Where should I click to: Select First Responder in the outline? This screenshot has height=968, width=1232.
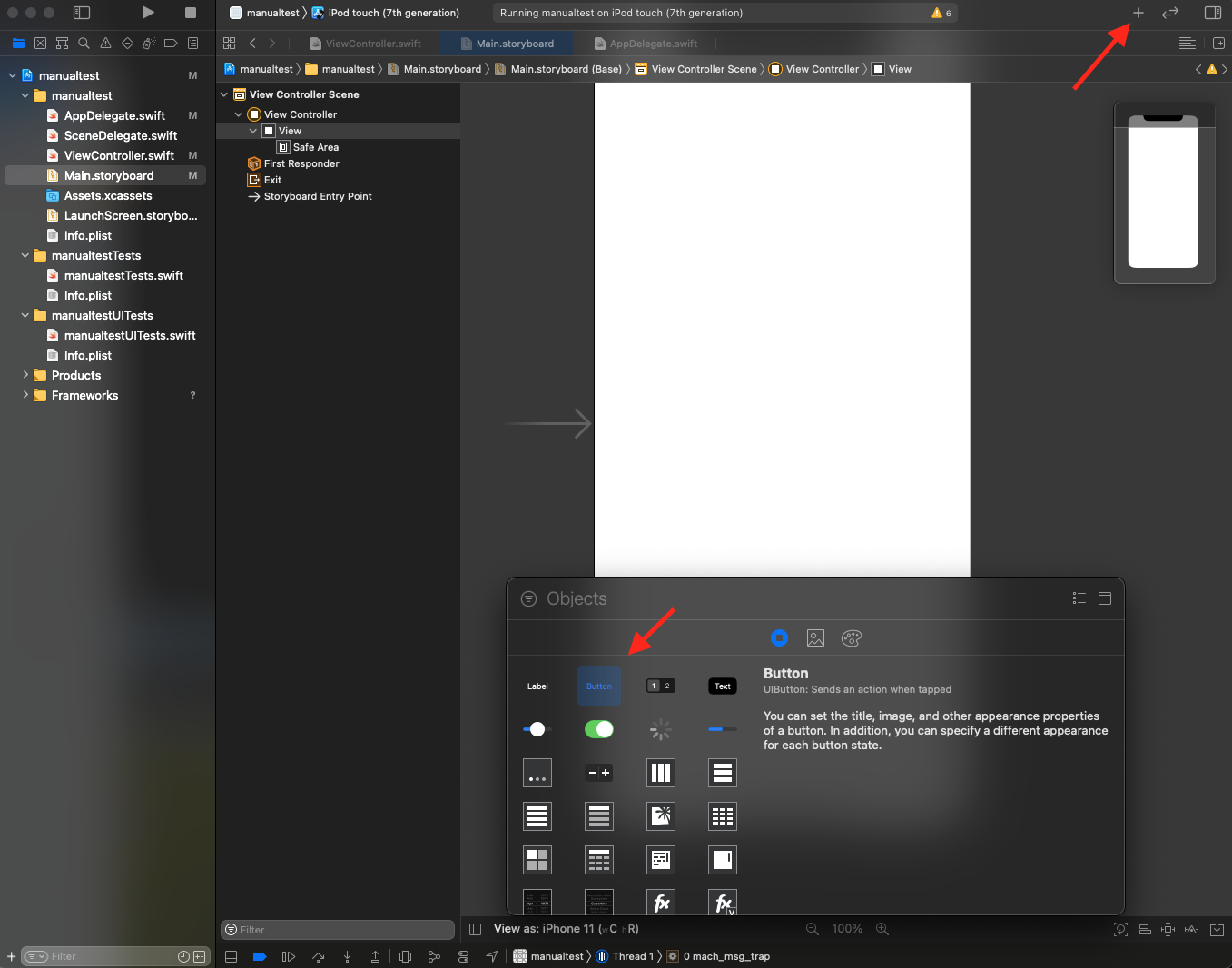tap(301, 163)
